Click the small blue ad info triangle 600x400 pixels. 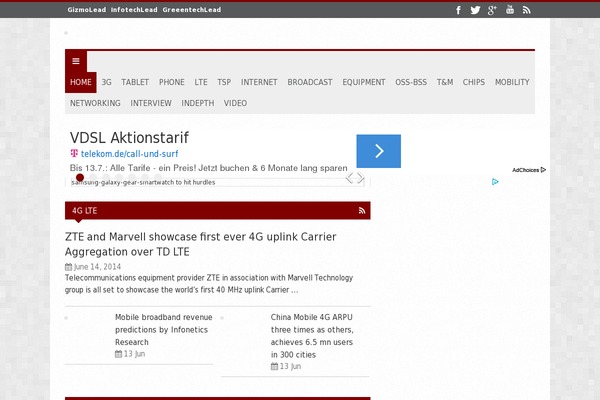point(495,182)
